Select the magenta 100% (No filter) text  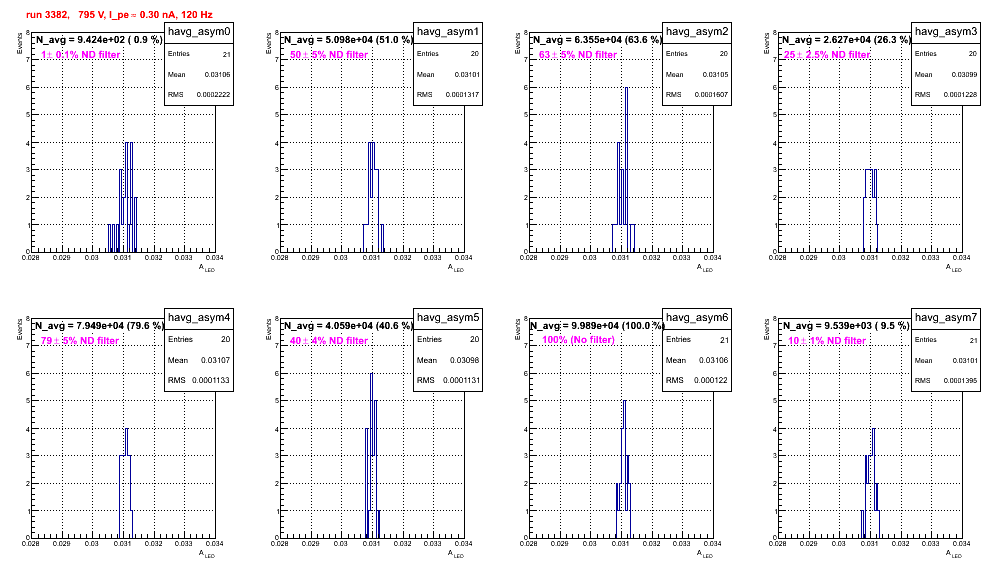(x=579, y=340)
